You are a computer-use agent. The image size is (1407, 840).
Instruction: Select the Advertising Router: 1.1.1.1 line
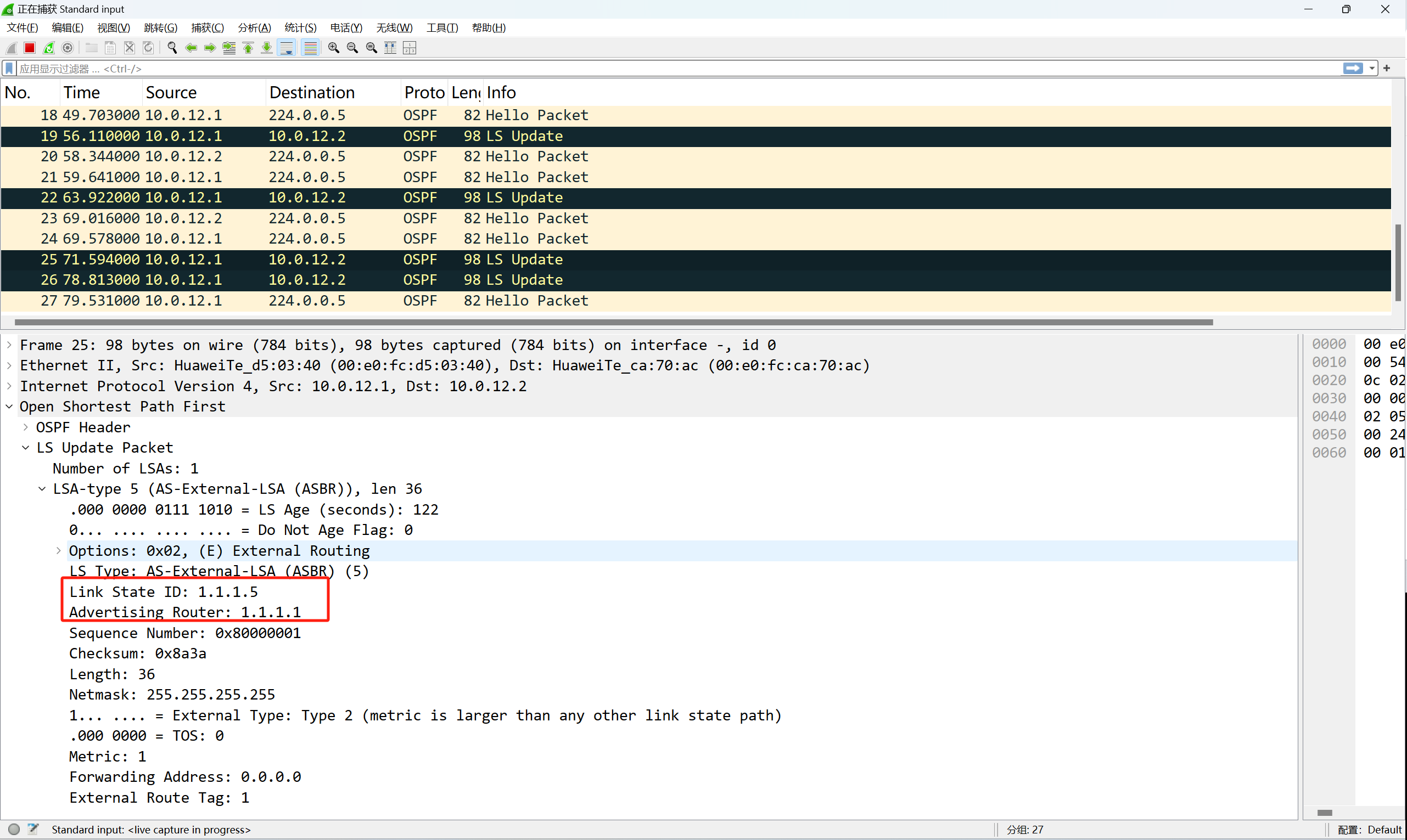(185, 612)
